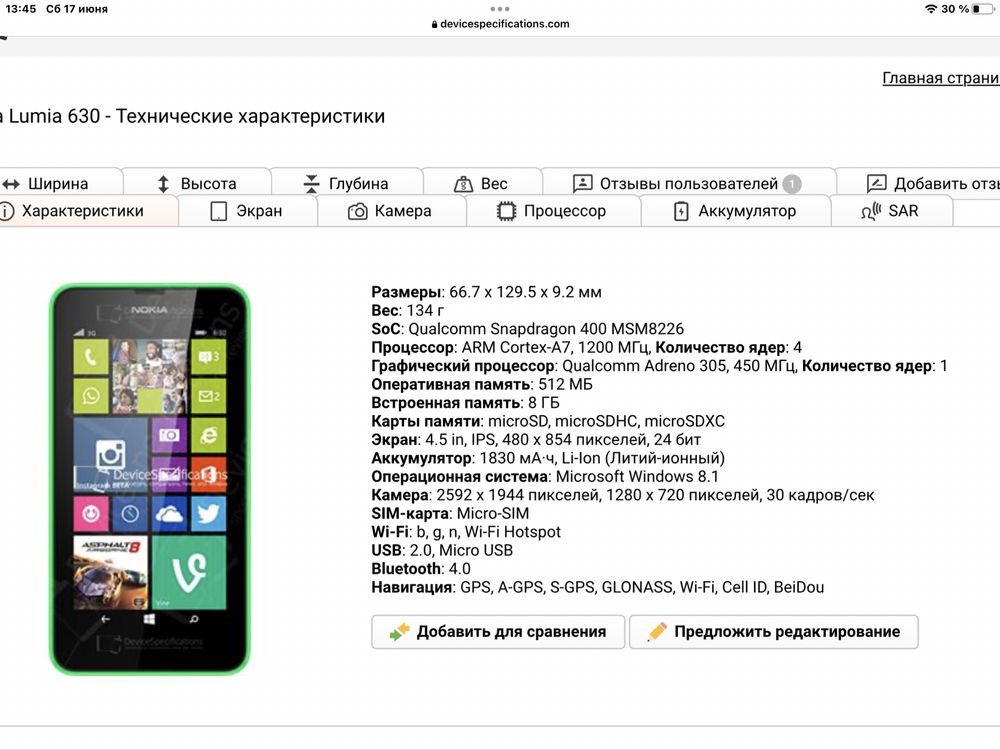Open Отзывы пользователей reviews tab

pyautogui.click(x=689, y=184)
